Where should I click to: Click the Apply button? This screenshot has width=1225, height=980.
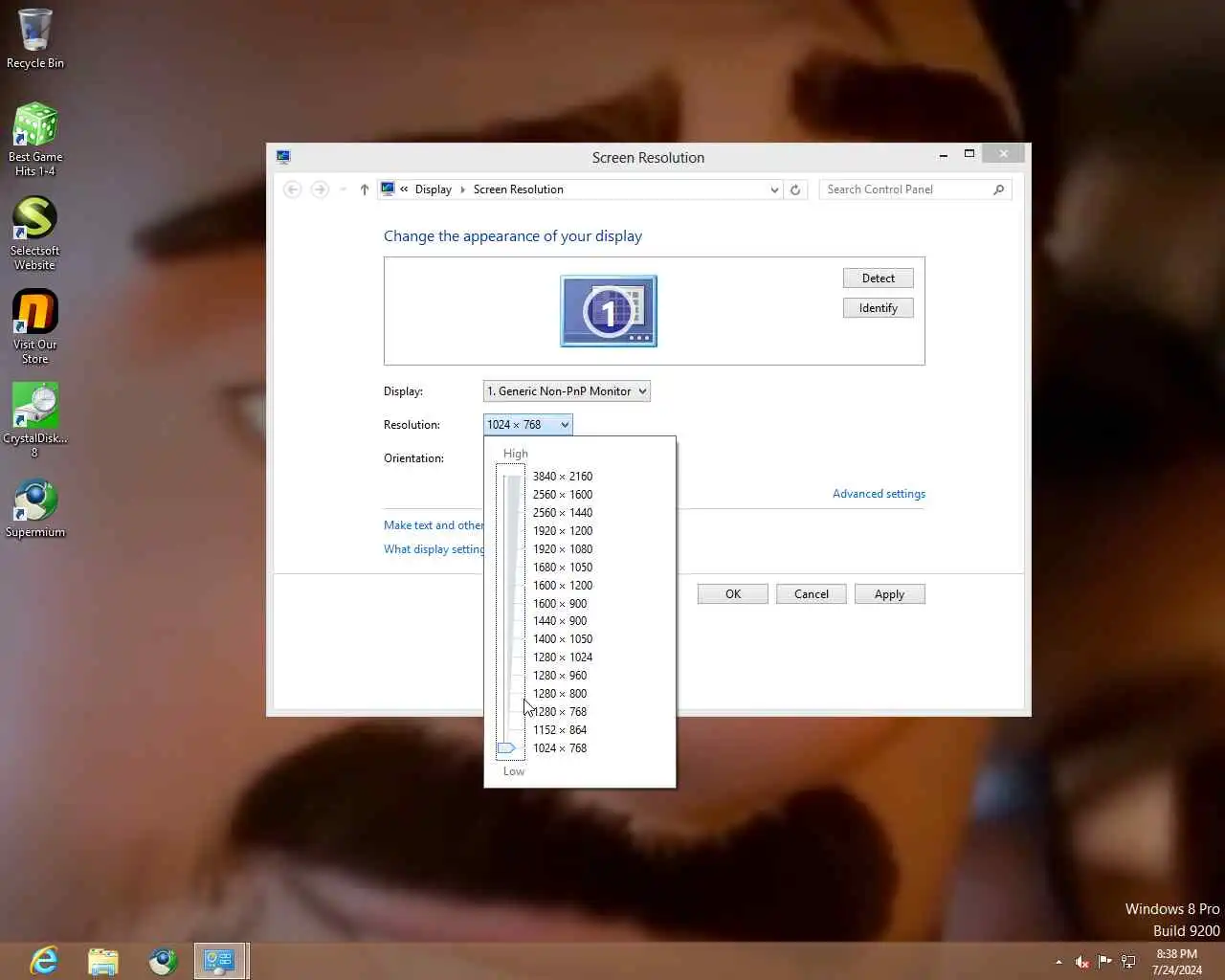[x=890, y=594]
